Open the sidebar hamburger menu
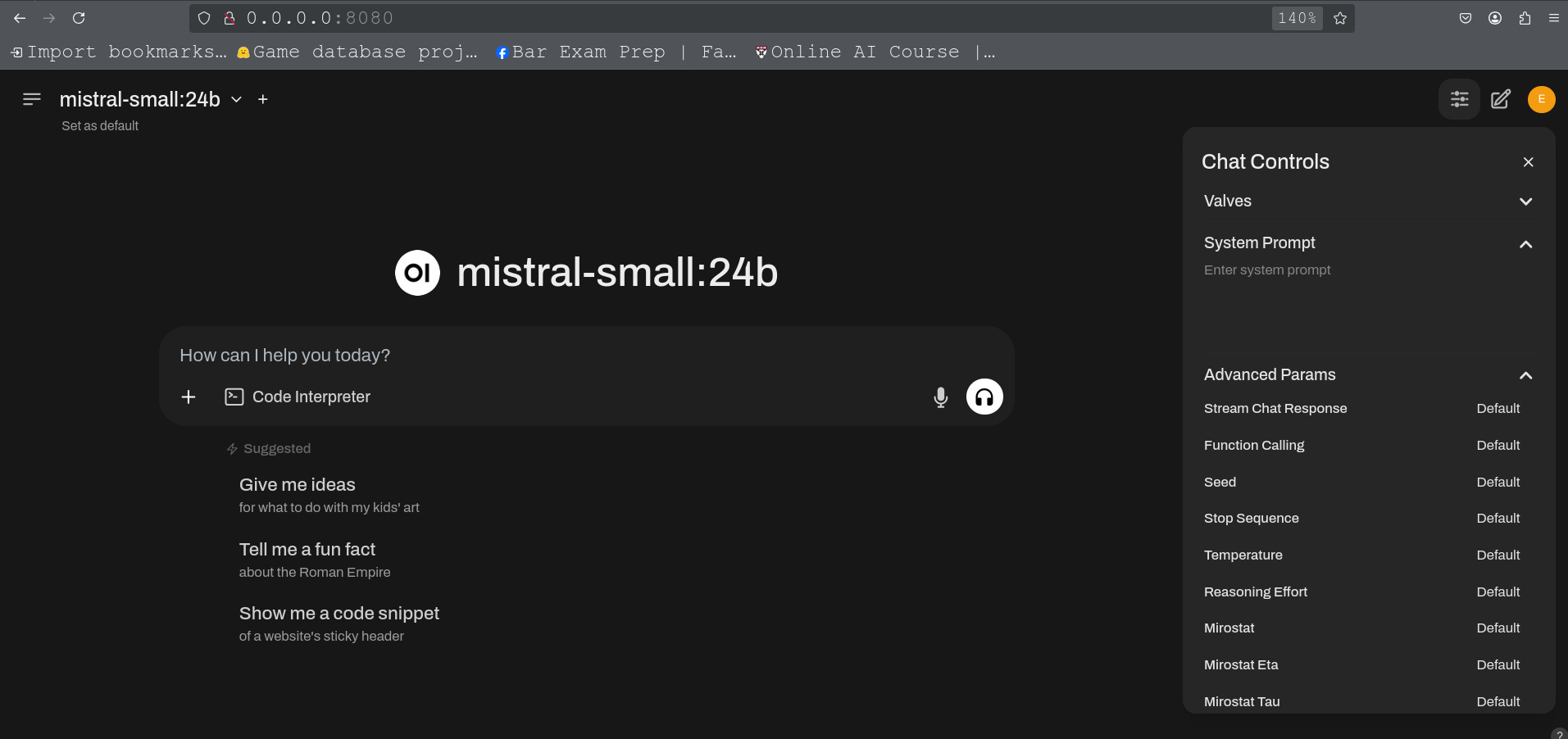This screenshot has height=739, width=1568. pos(32,99)
